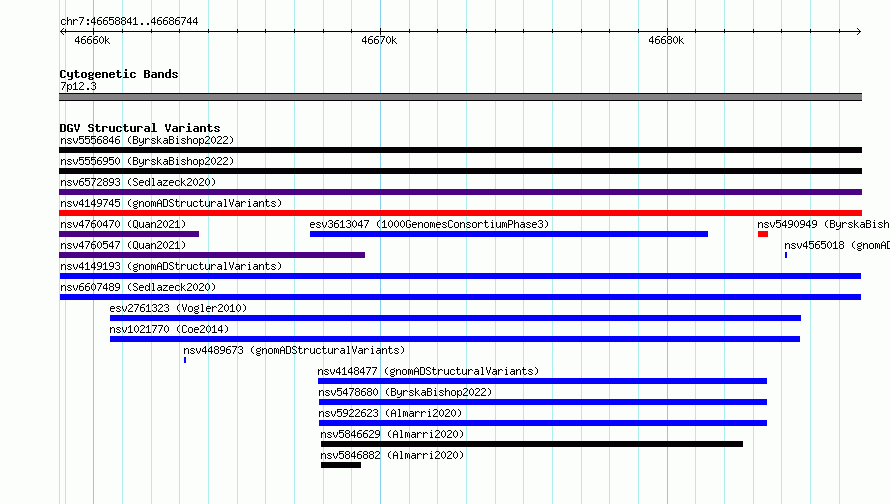Click variant label nsv5846882 (Almarri2020)

(x=392, y=455)
